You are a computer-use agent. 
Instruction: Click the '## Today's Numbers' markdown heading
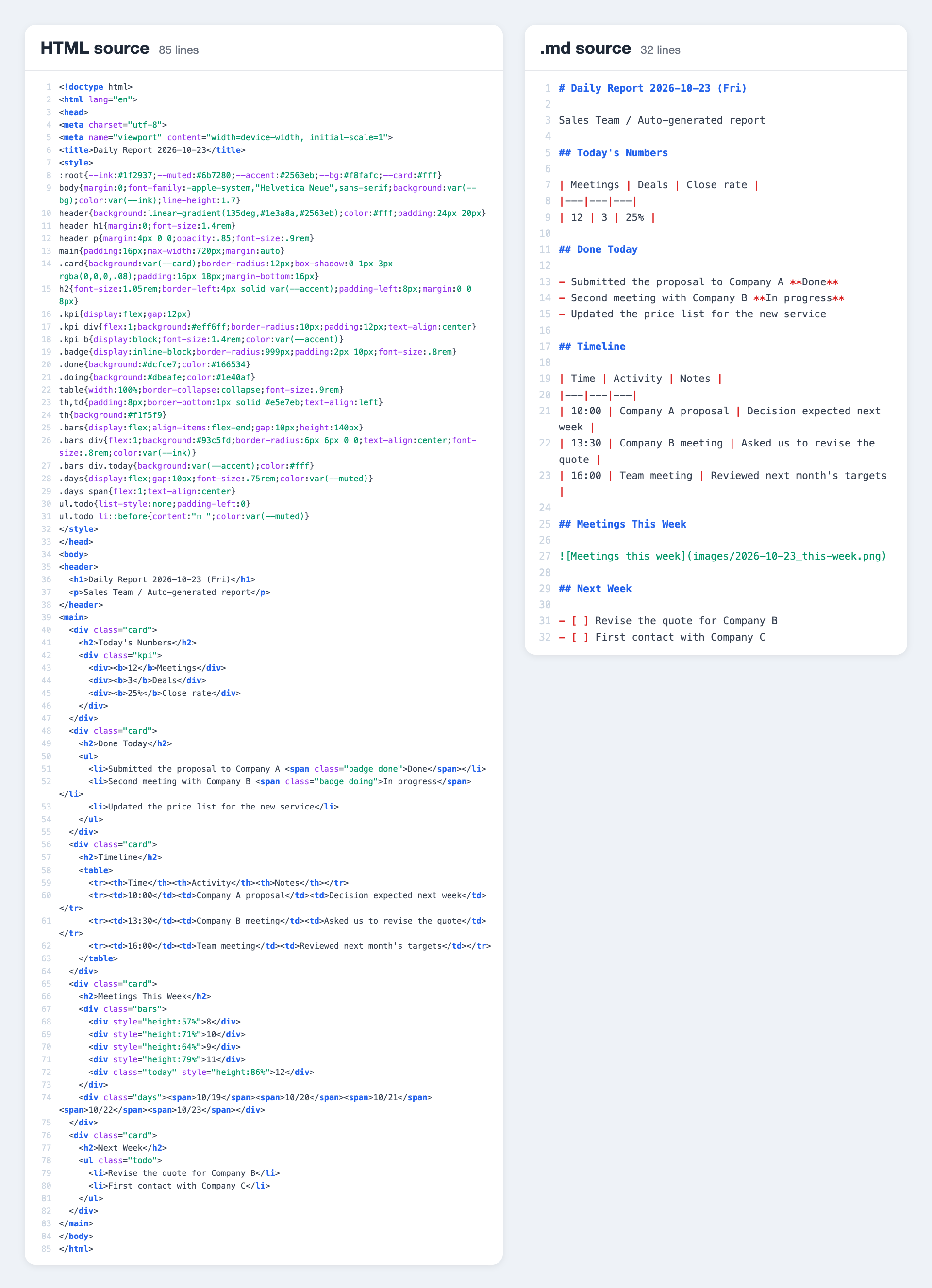click(614, 153)
